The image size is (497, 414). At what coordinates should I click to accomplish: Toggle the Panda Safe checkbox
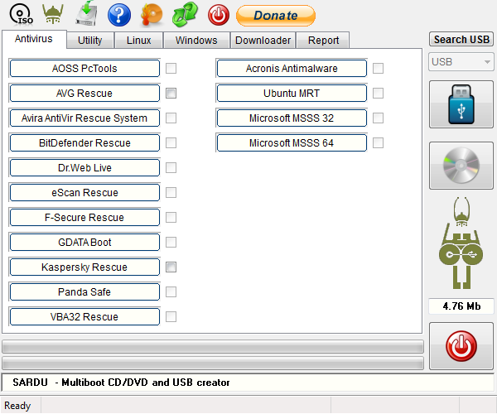tap(171, 292)
